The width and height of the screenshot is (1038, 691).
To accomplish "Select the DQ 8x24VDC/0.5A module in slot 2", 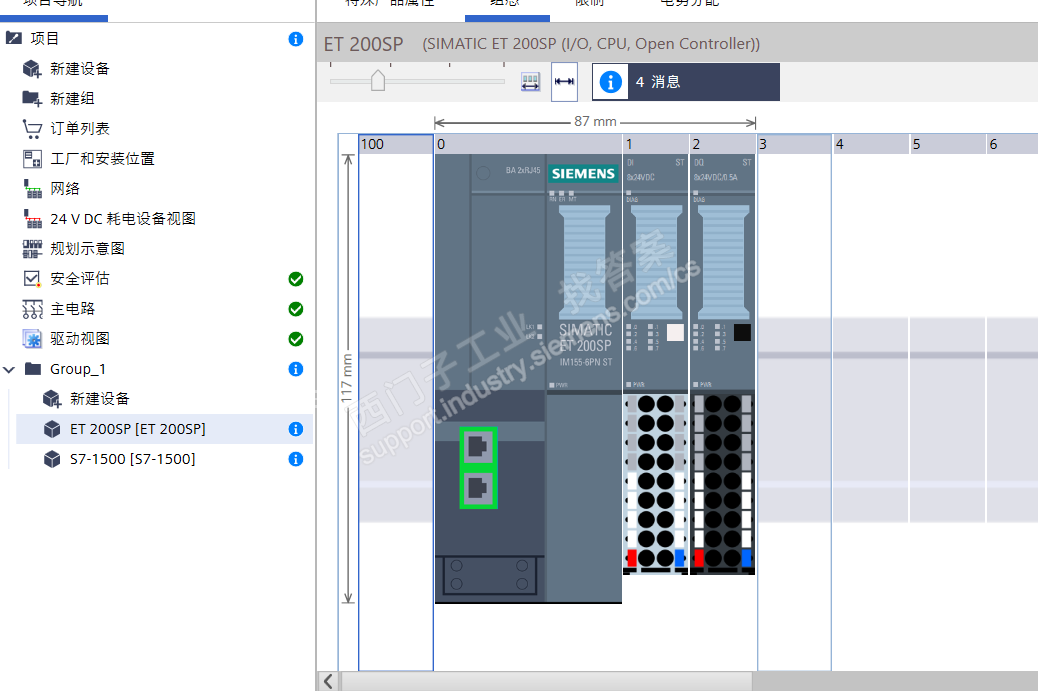I will (723, 364).
